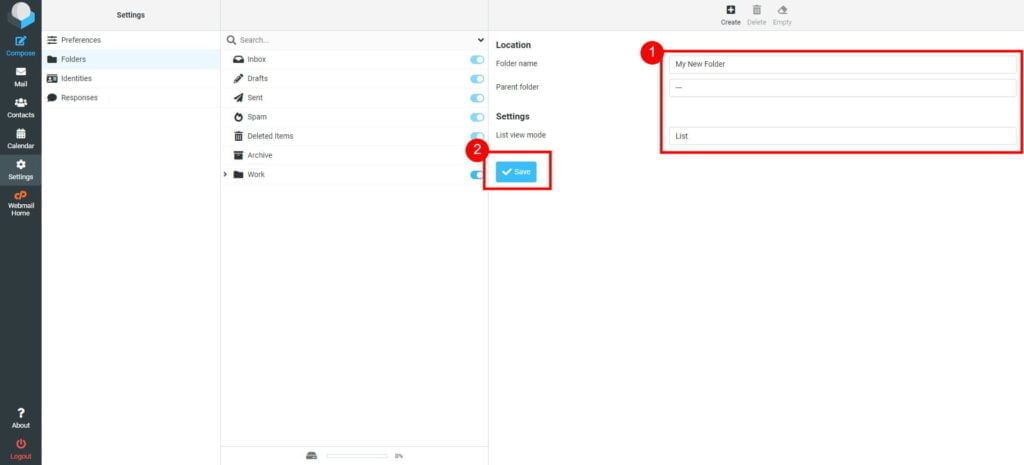The height and width of the screenshot is (465, 1024).
Task: Select the Spam folder row
Action: coord(355,117)
